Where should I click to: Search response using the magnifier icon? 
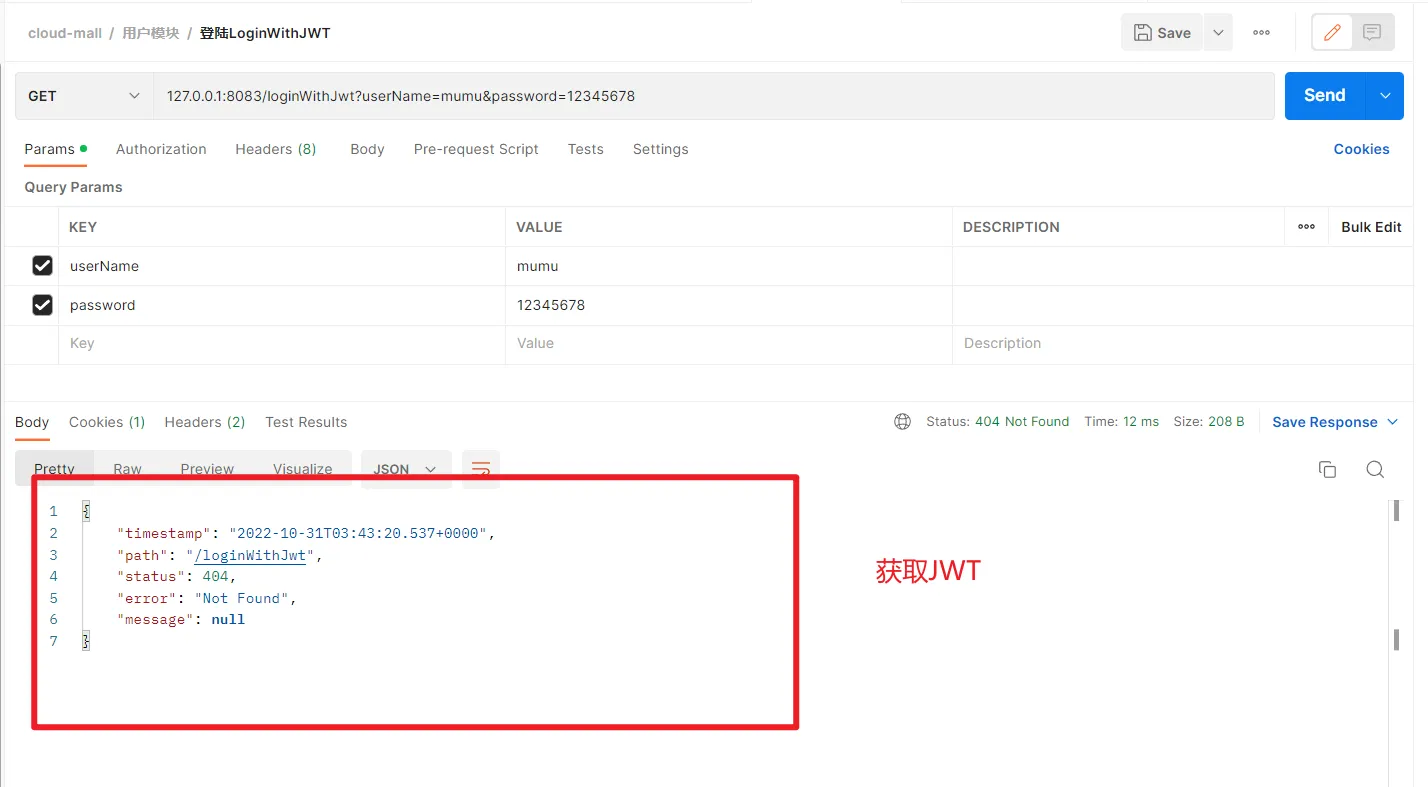(x=1375, y=470)
